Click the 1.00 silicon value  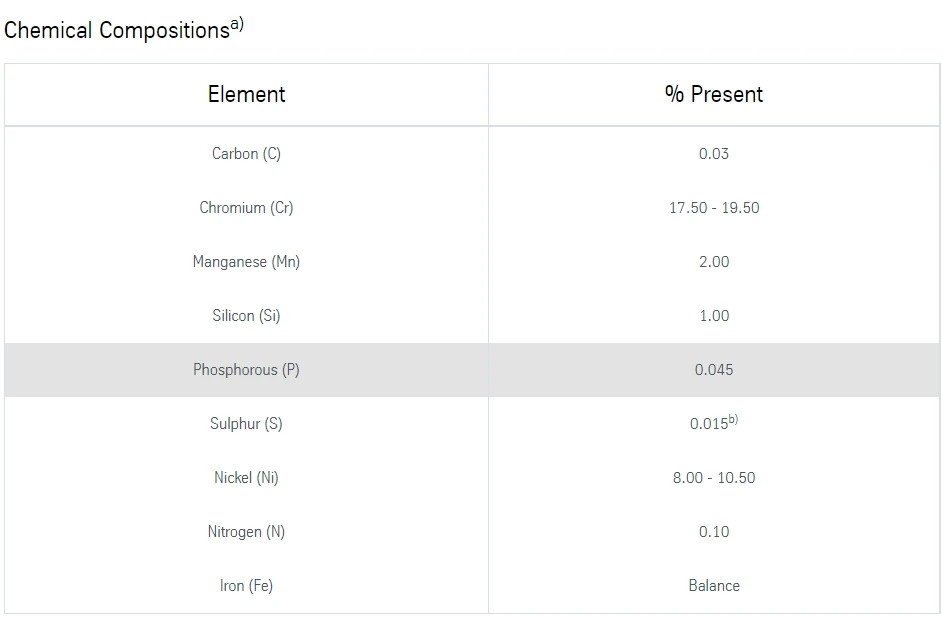pyautogui.click(x=714, y=316)
